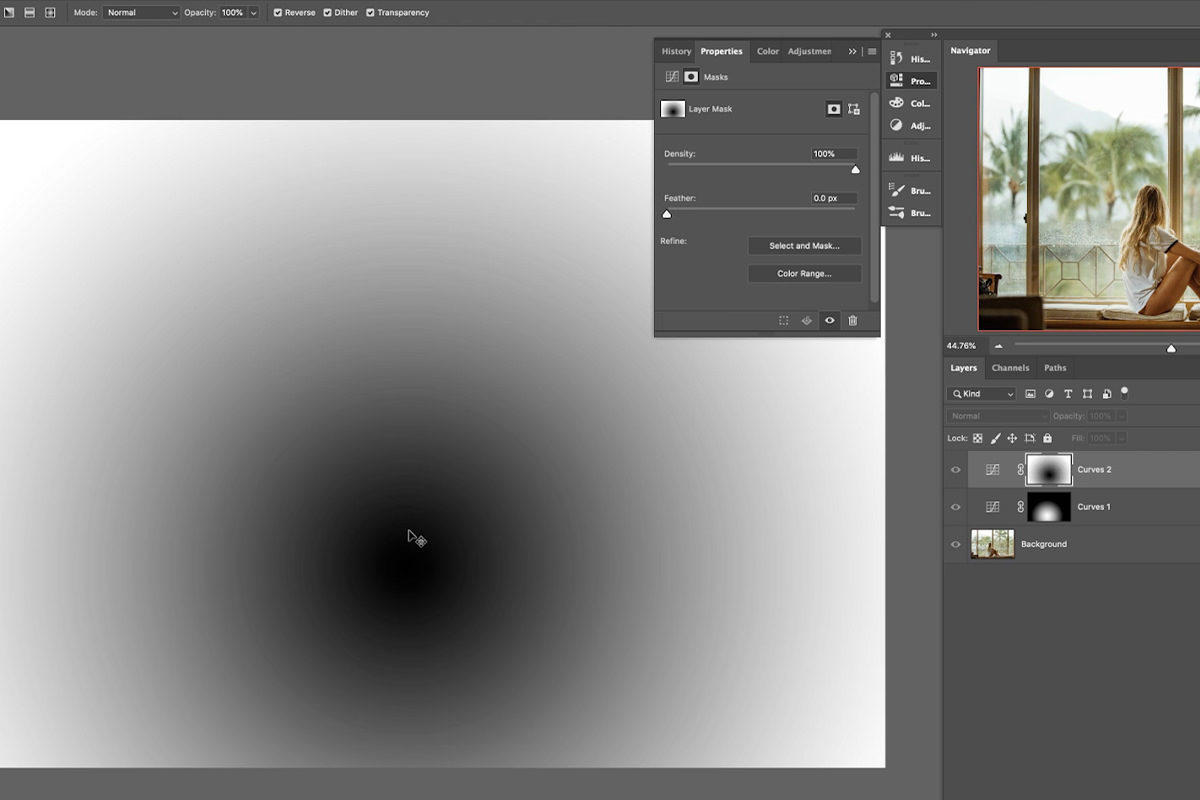This screenshot has height=800, width=1200.
Task: Open the Kind filter dropdown in Layers panel
Action: [x=981, y=393]
